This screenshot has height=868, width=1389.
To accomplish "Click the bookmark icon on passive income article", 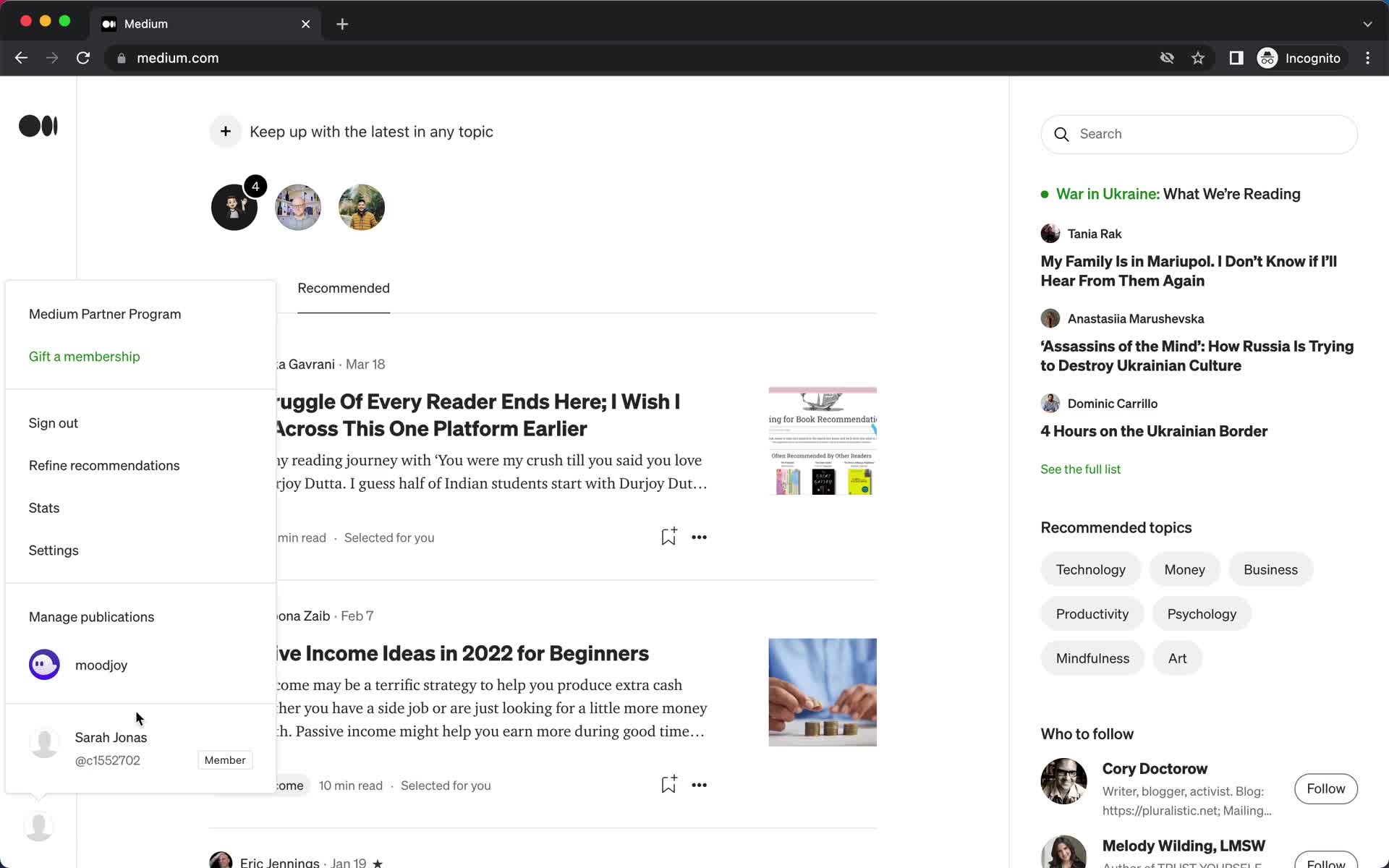I will (x=668, y=785).
